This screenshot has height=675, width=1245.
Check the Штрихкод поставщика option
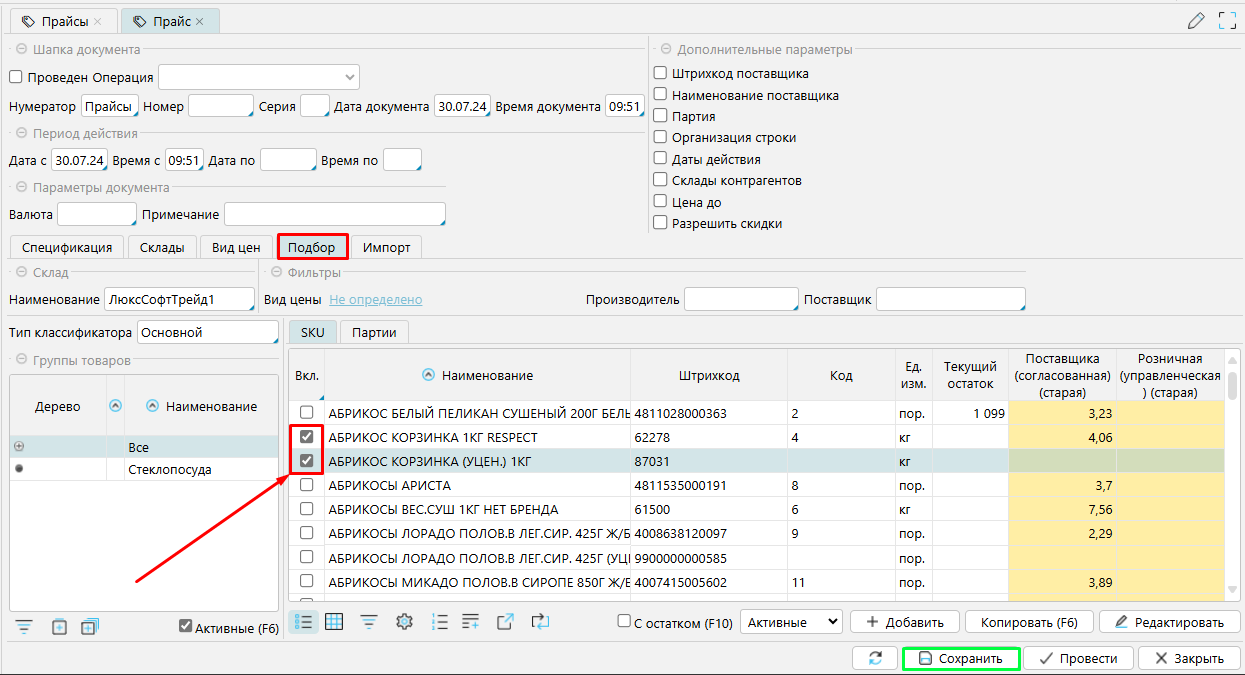tap(660, 73)
